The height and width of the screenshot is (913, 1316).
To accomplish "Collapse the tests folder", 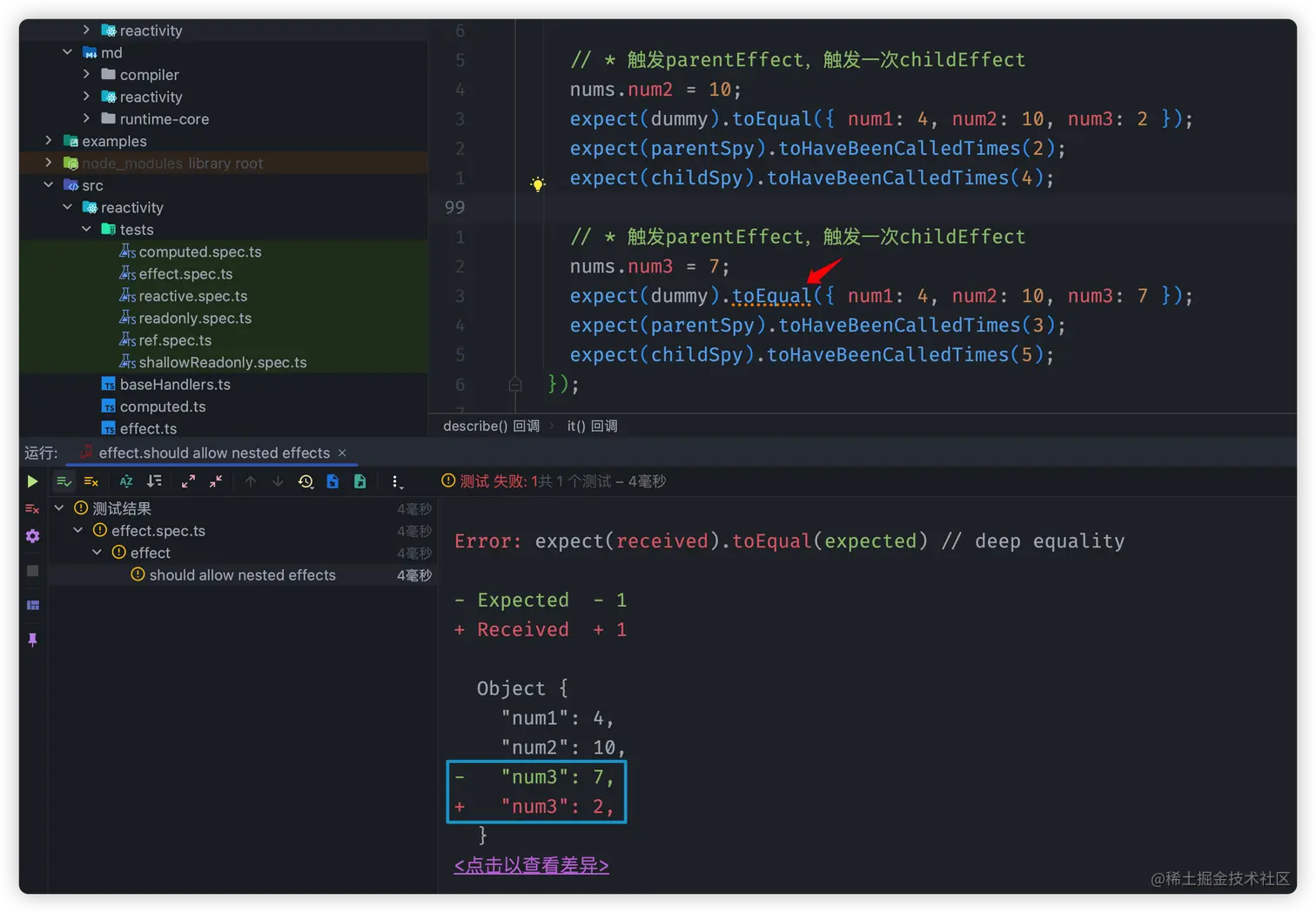I will [87, 229].
